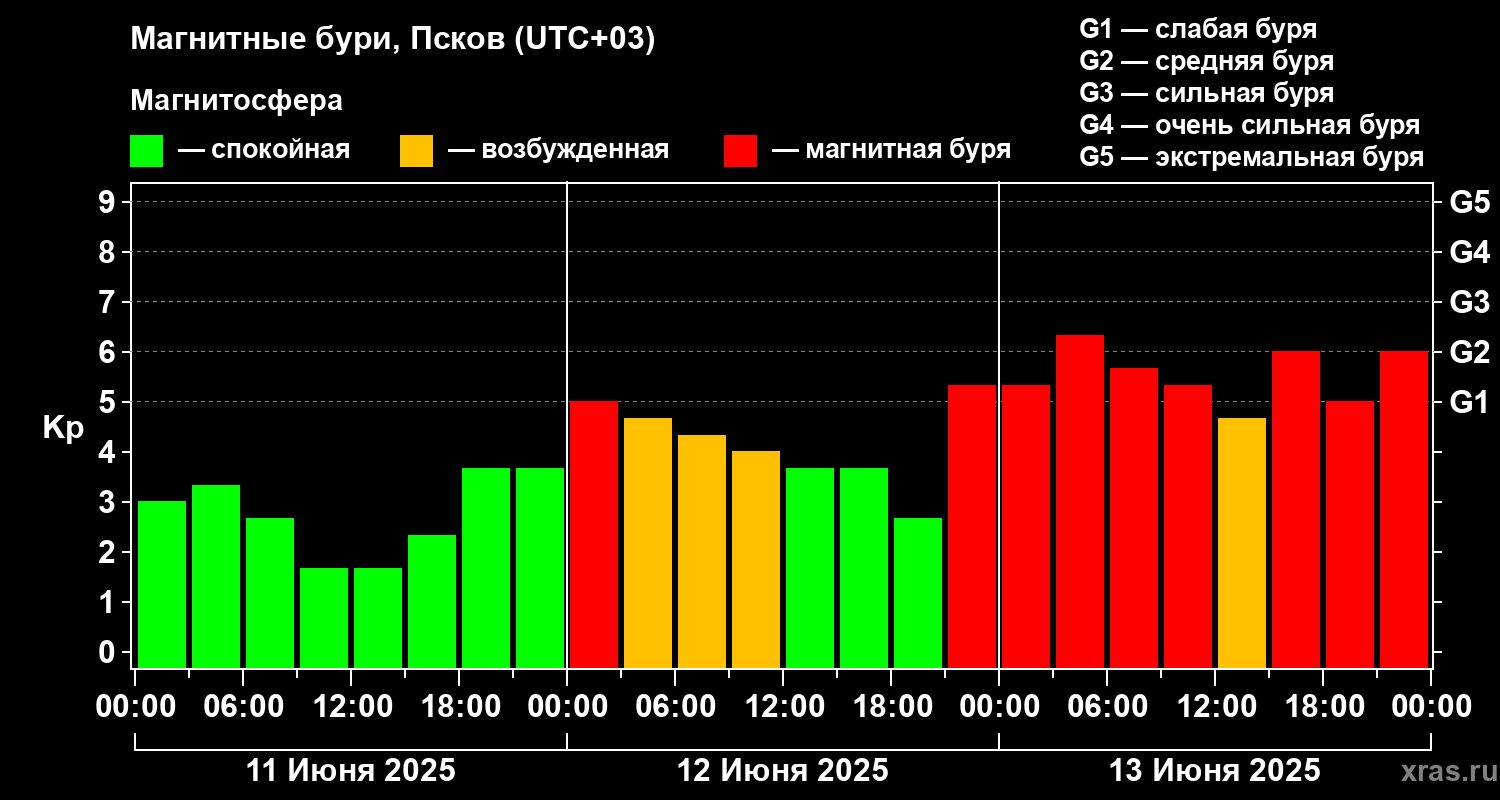Click the green 'спокойная' legend swatch
1500x800 pixels.
tap(146, 151)
